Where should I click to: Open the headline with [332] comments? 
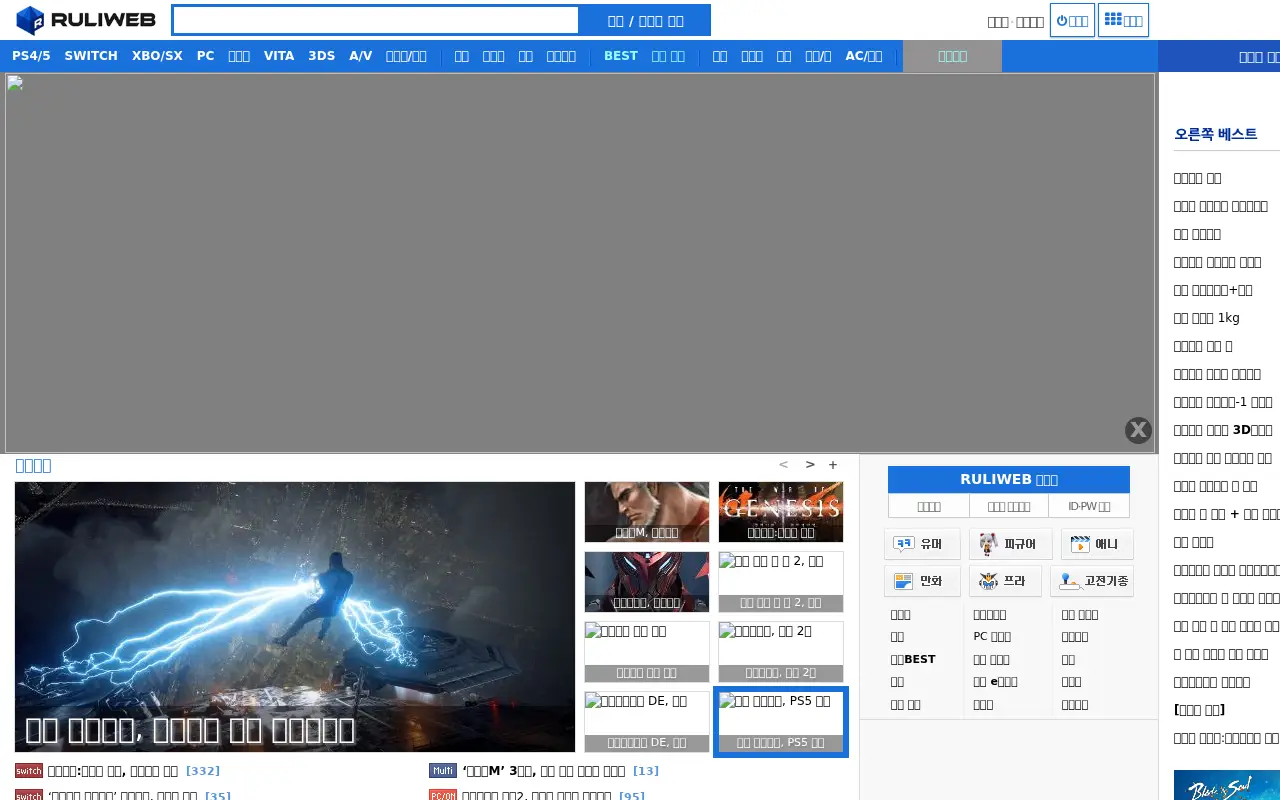[x=133, y=771]
